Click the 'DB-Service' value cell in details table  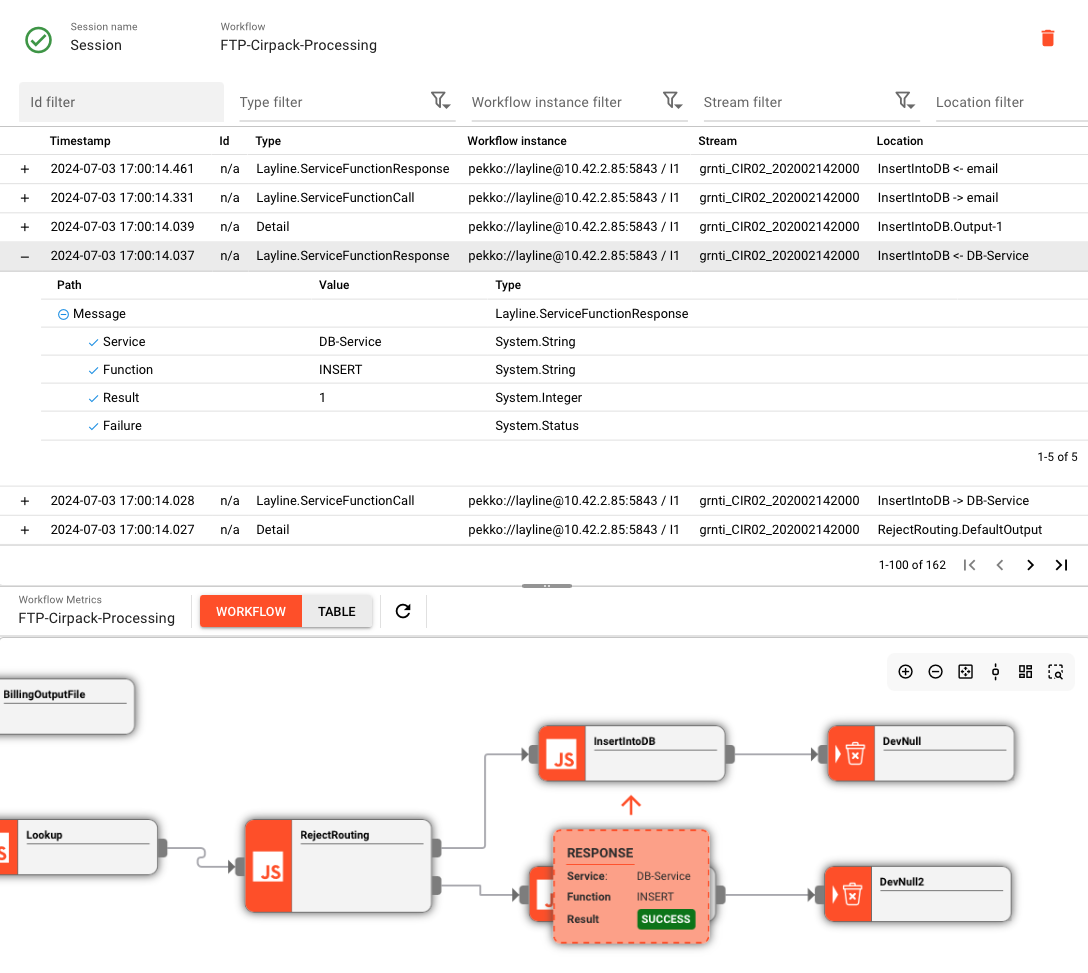tap(350, 341)
